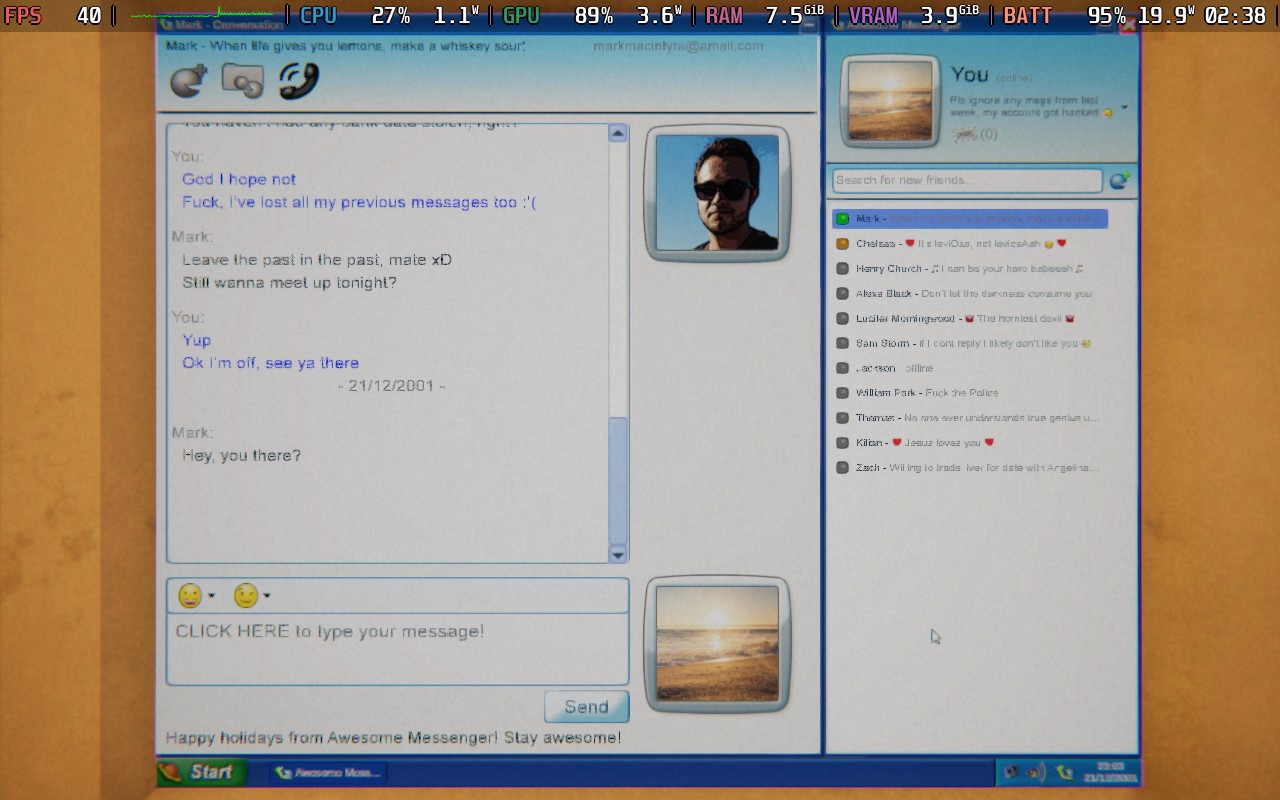Select Henry Church in the contact list

(x=970, y=268)
